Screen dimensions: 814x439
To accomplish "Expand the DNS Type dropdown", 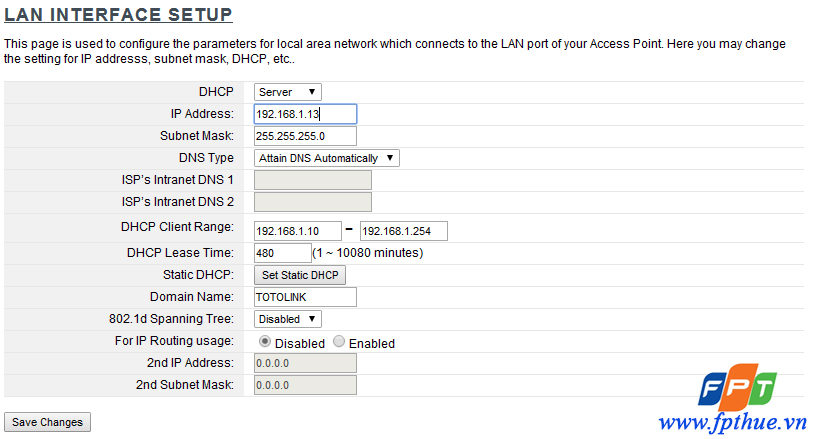I will tap(326, 158).
